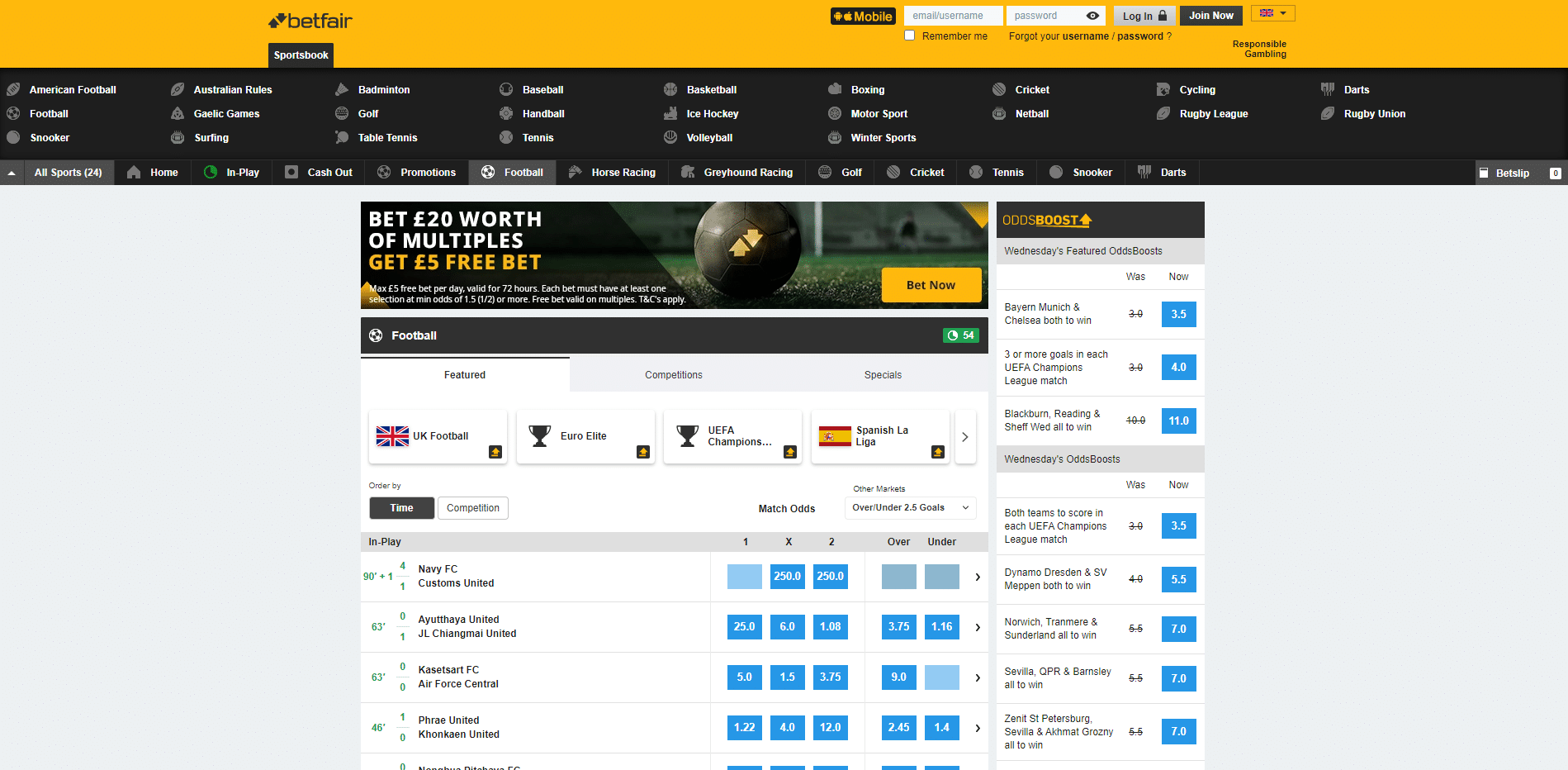Click the American Football sport icon
The image size is (1568, 770).
click(x=13, y=89)
